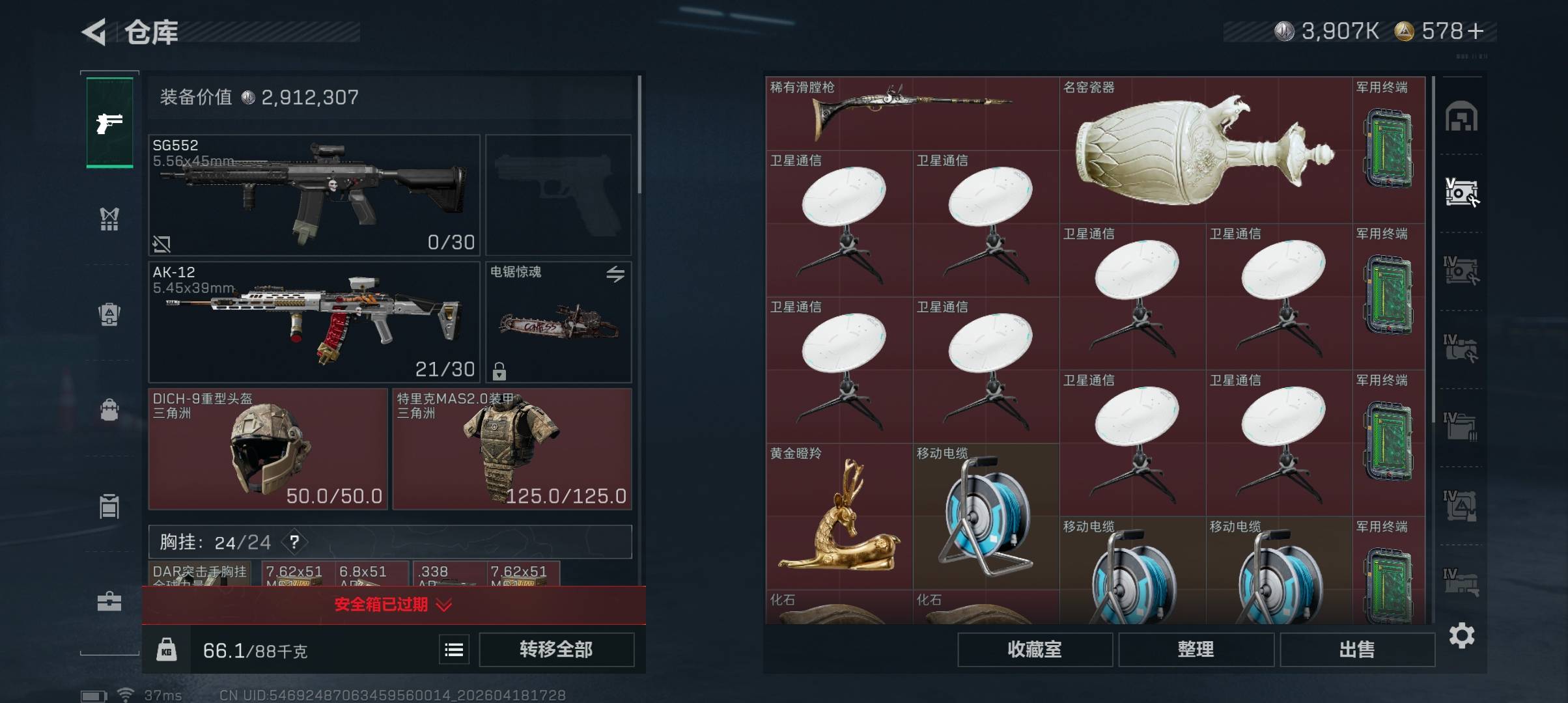Select the weapons pistol tab in left sidebar
The height and width of the screenshot is (703, 1568).
pyautogui.click(x=109, y=122)
